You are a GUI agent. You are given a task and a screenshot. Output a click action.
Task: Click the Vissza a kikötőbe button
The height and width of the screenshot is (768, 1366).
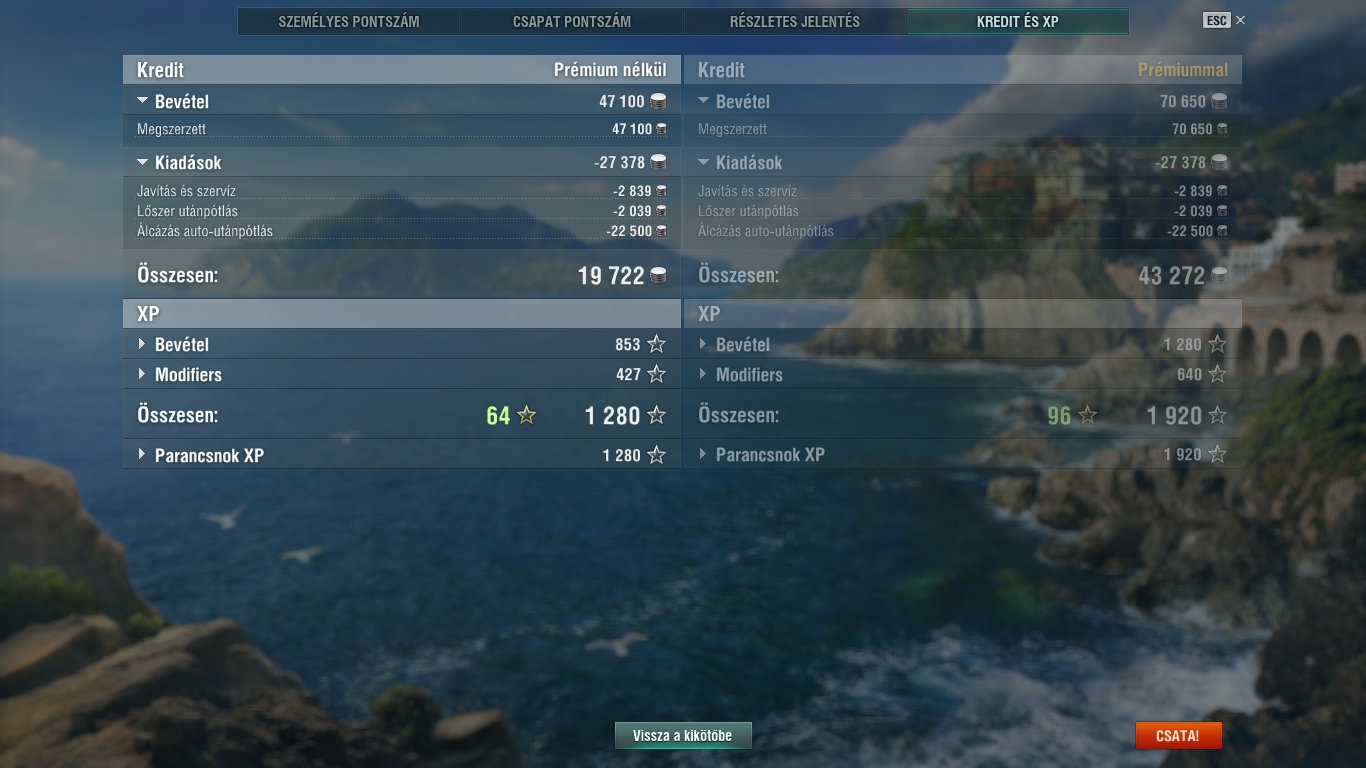point(683,736)
